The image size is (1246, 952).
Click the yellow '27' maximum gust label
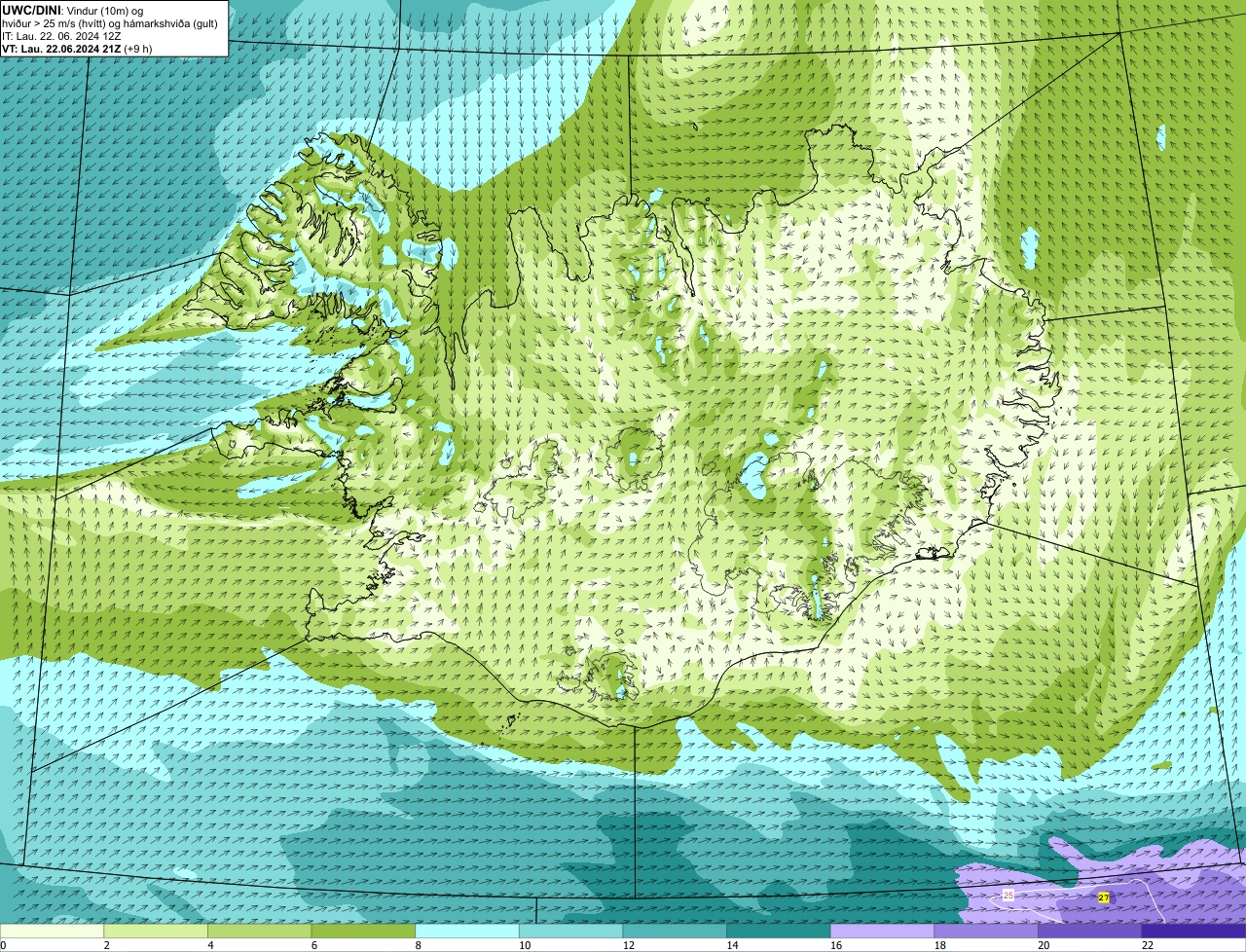point(1104,897)
